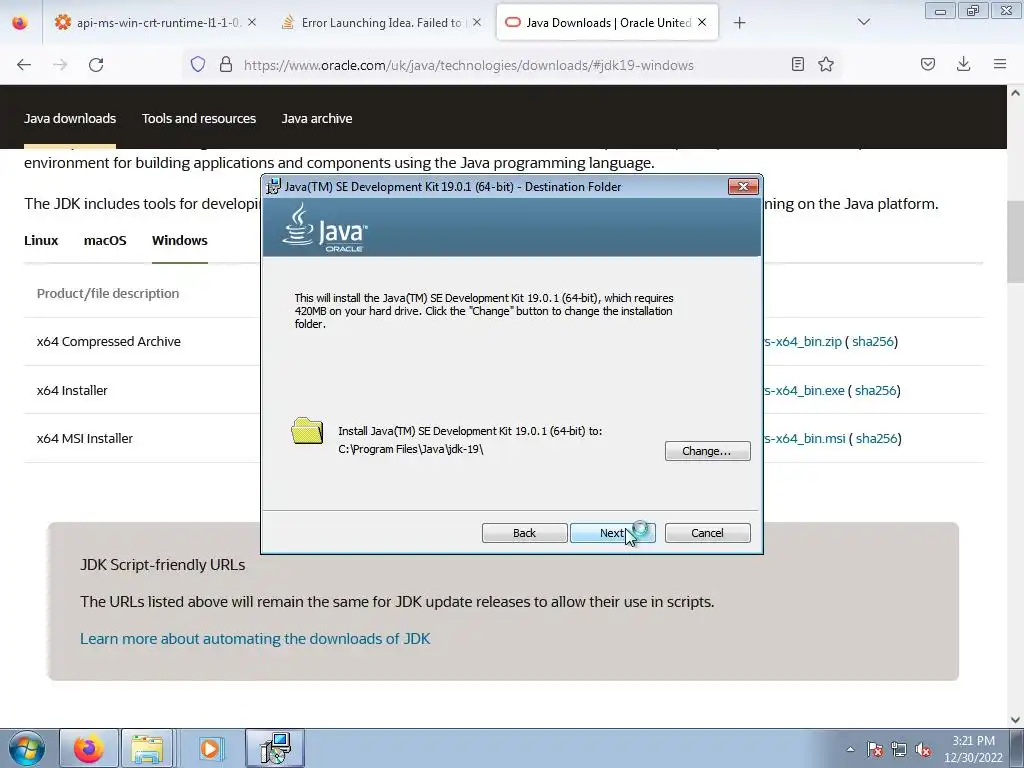Image resolution: width=1024 pixels, height=768 pixels.
Task: Select the Windows downloads tab
Action: pyautogui.click(x=180, y=240)
